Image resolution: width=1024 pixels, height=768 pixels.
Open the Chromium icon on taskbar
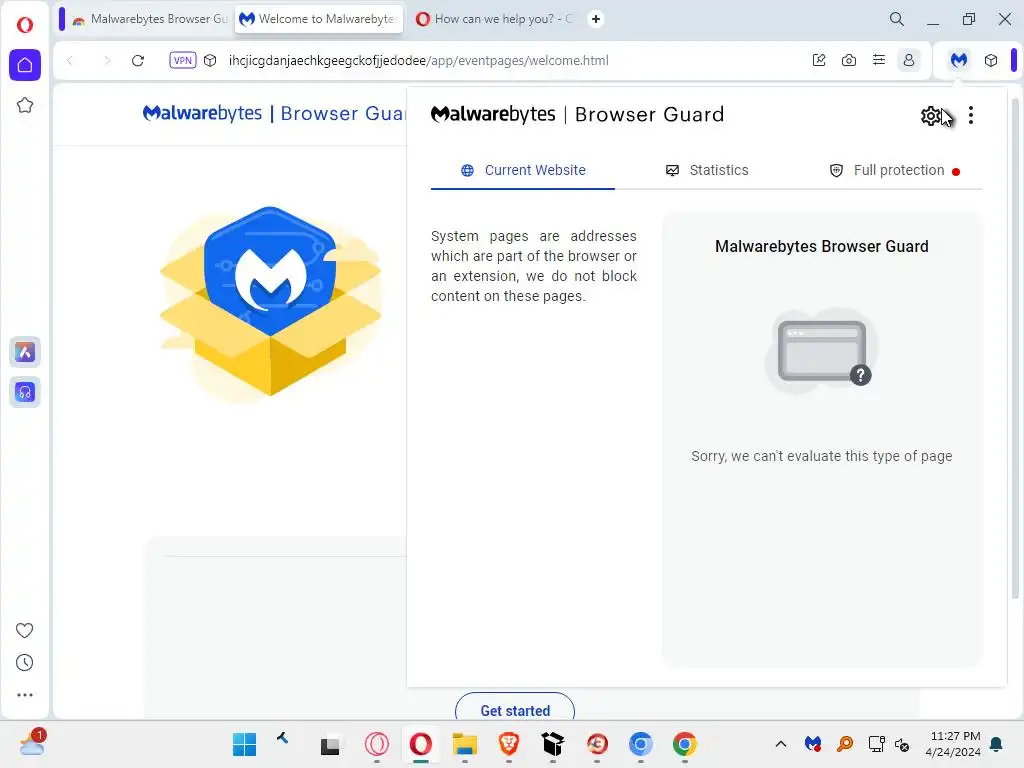[x=641, y=744]
